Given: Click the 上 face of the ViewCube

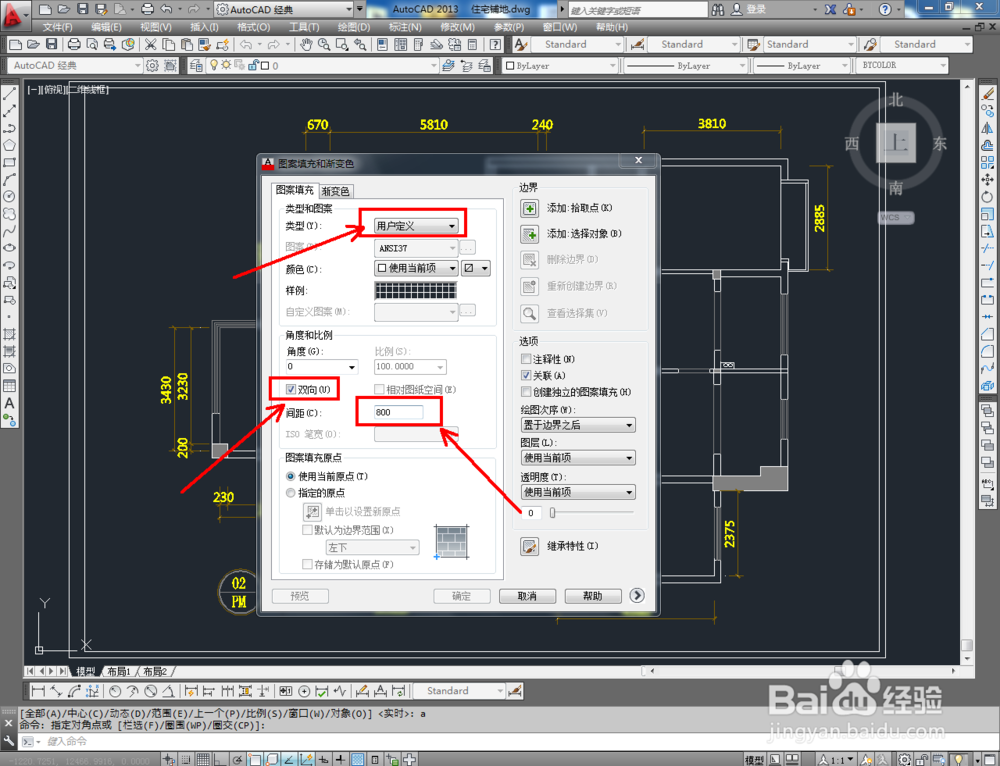Looking at the screenshot, I should tap(895, 143).
